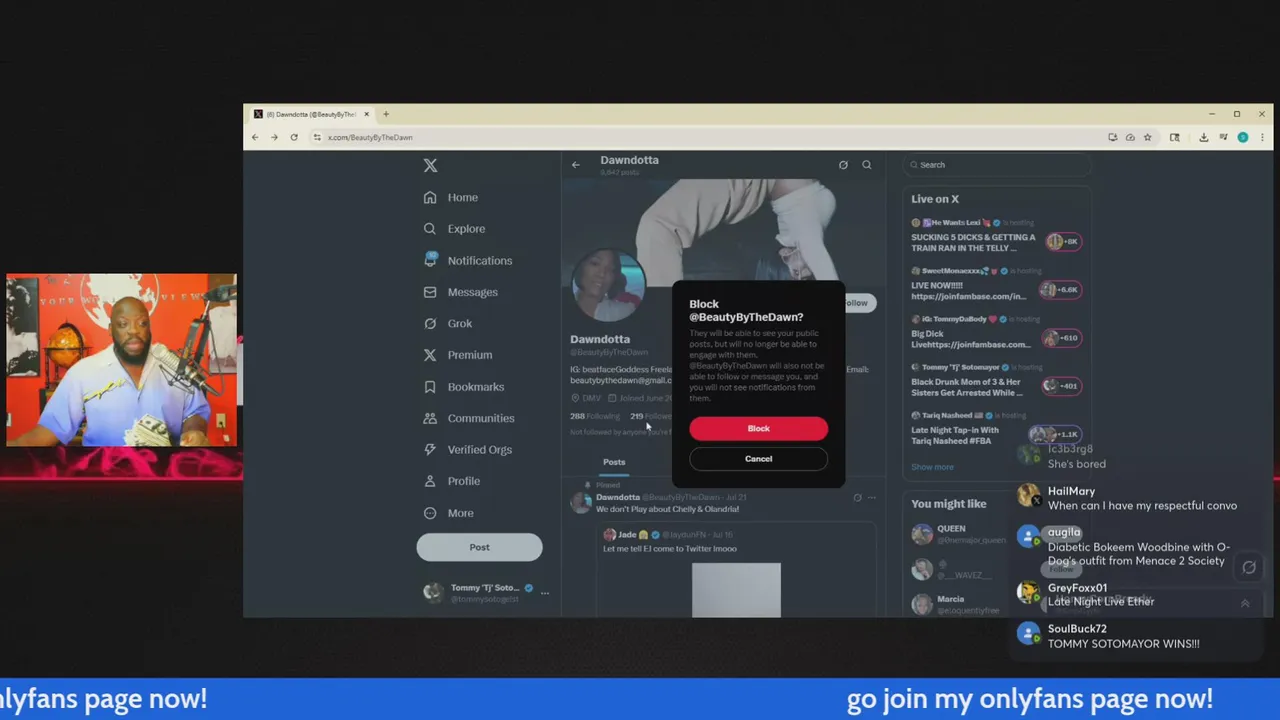This screenshot has height=720, width=1280.
Task: Open Chrome profile avatar
Action: pos(1243,137)
